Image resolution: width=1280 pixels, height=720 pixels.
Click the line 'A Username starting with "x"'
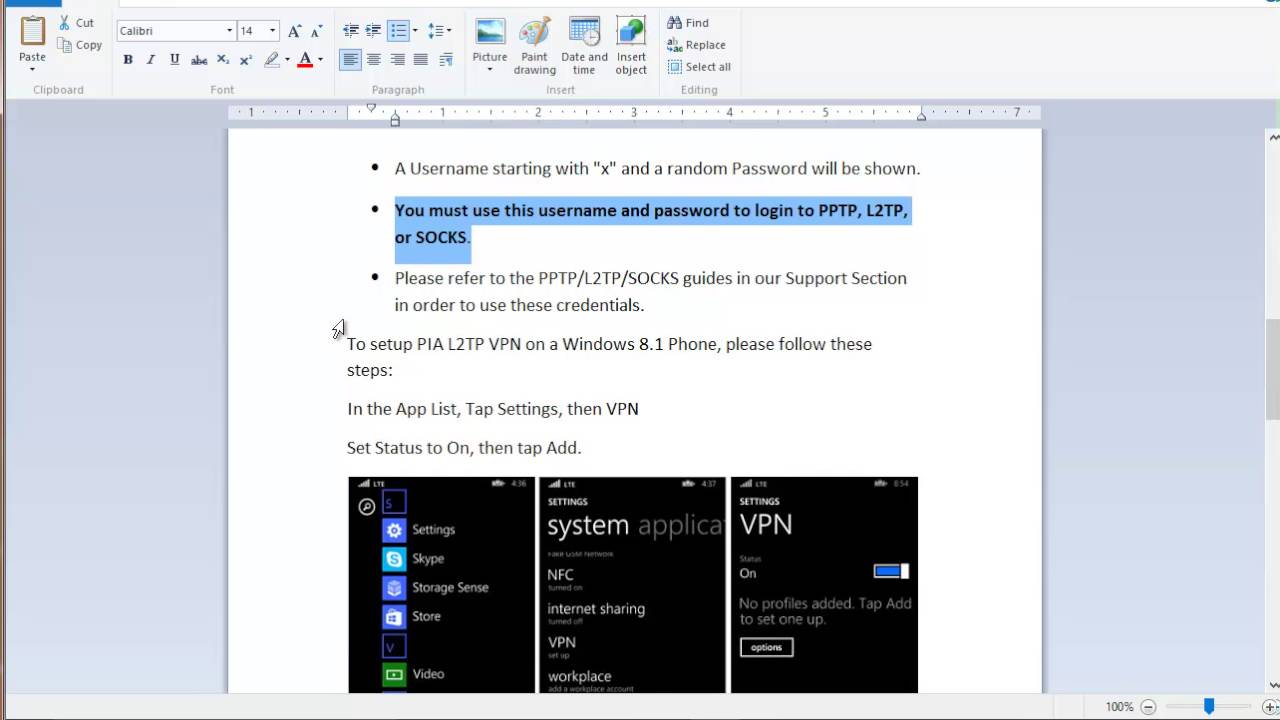(x=657, y=168)
